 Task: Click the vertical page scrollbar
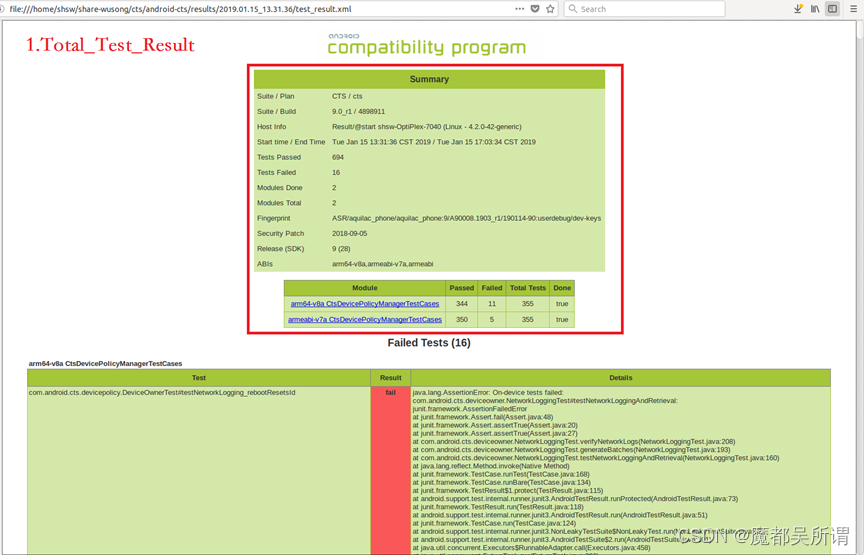point(860,287)
